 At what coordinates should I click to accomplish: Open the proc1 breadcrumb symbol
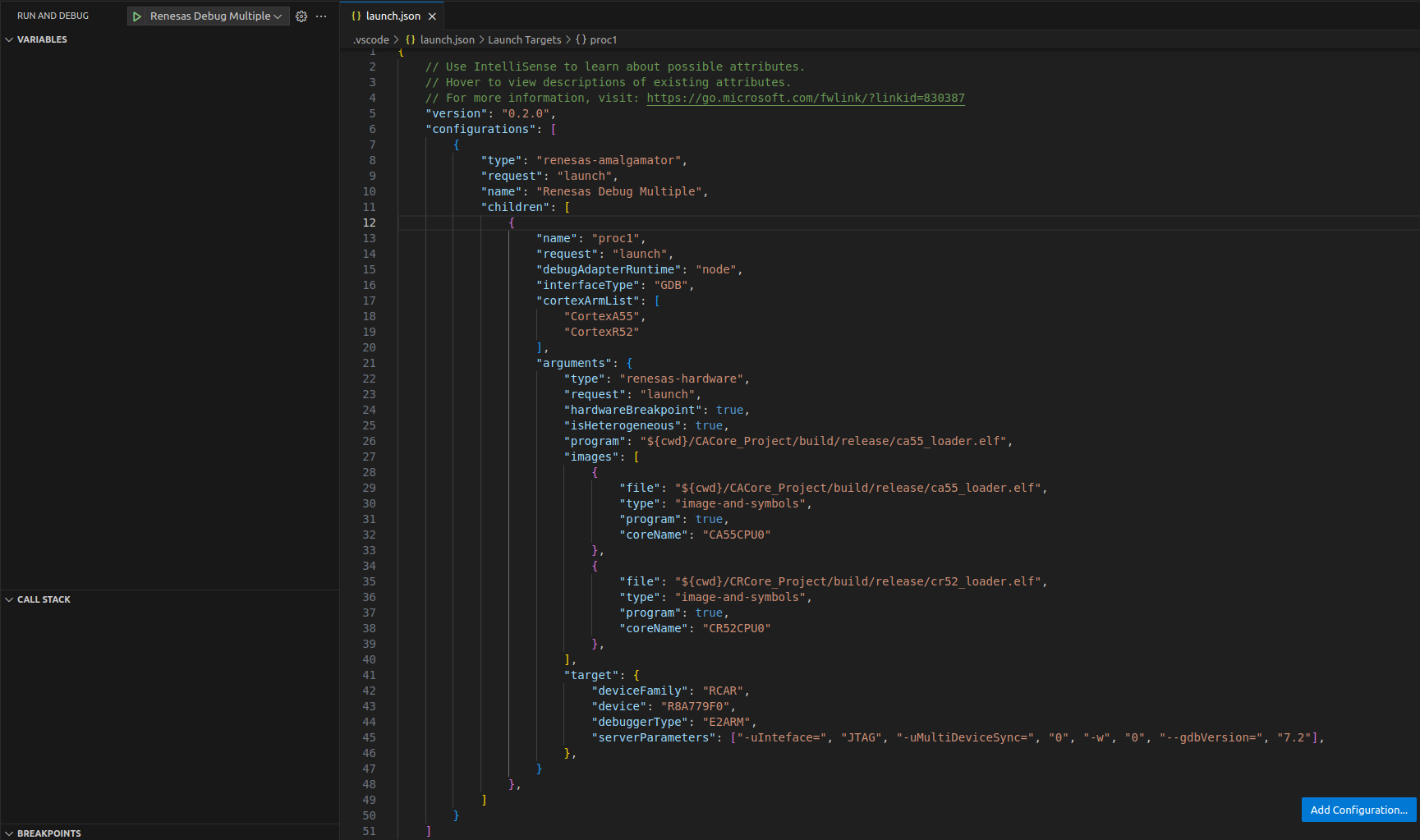[603, 39]
